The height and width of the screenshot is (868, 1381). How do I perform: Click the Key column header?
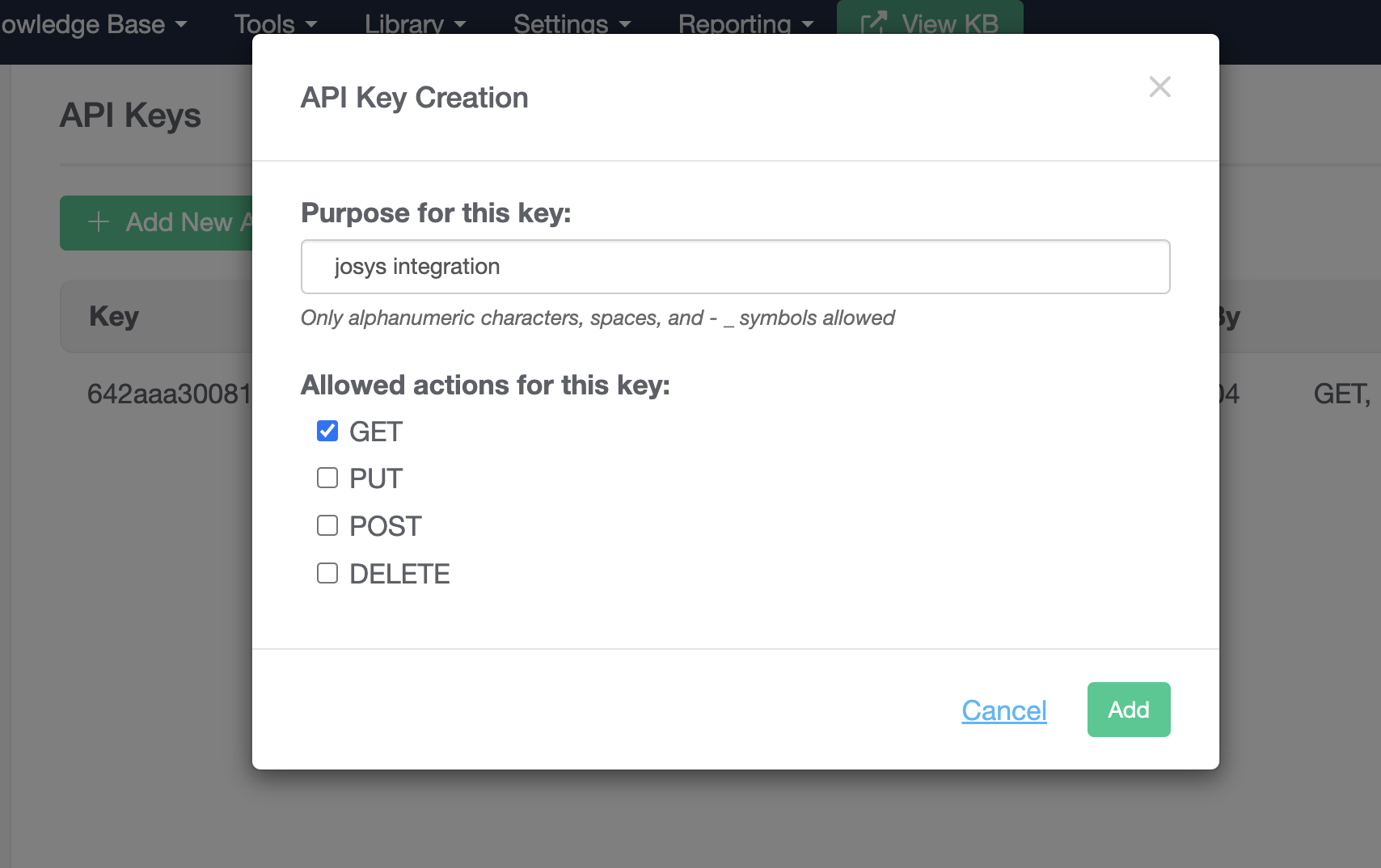click(114, 316)
